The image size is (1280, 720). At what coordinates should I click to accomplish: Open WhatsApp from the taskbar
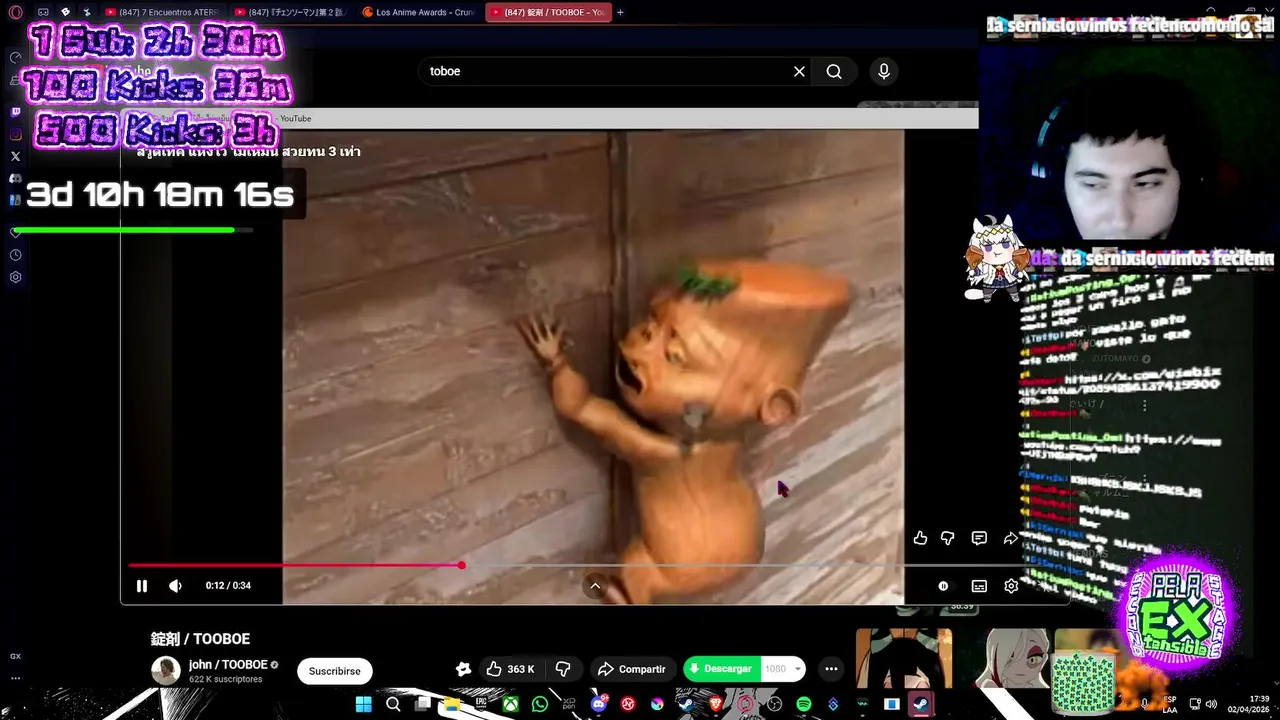540,704
